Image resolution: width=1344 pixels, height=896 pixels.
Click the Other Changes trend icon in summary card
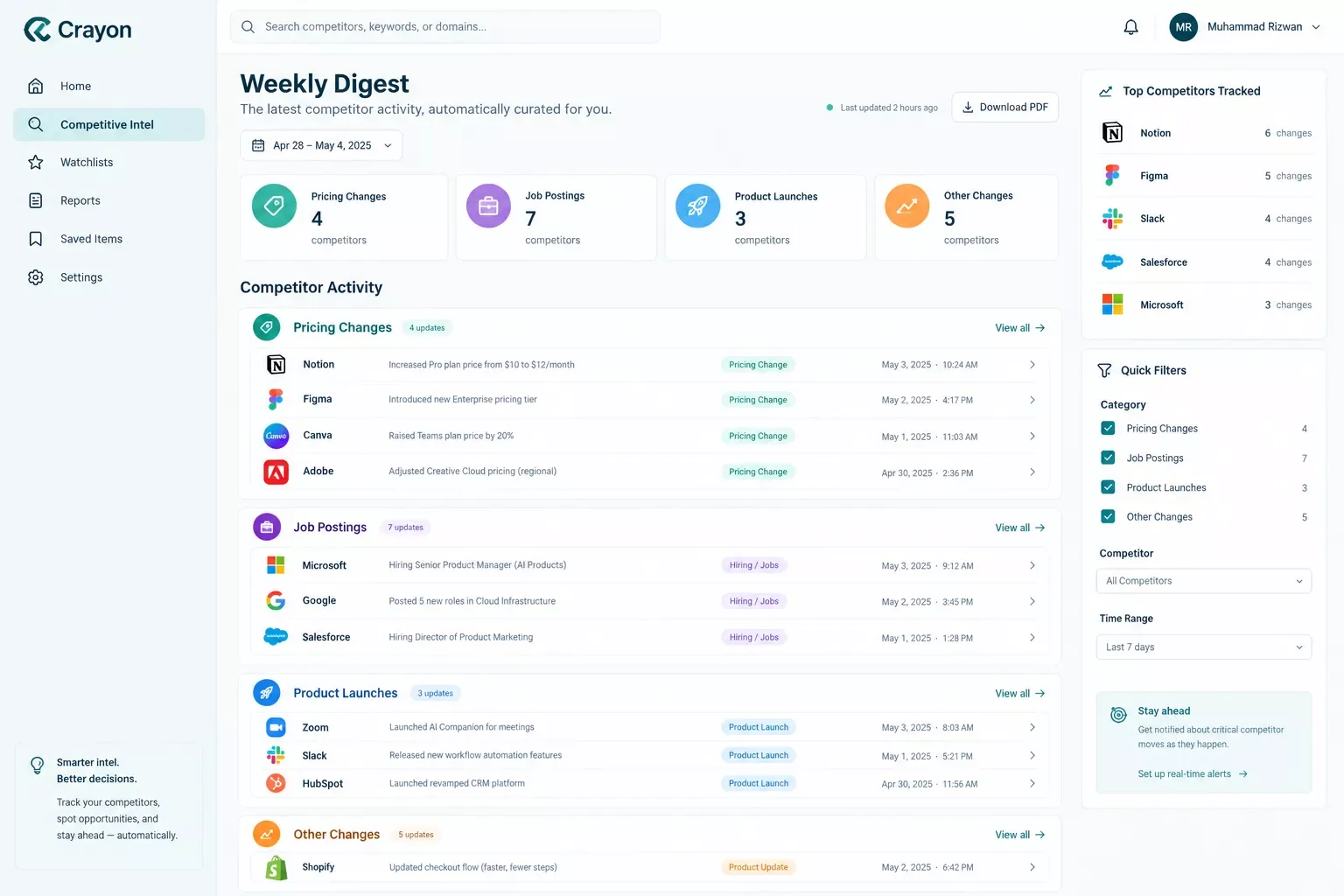(x=906, y=206)
